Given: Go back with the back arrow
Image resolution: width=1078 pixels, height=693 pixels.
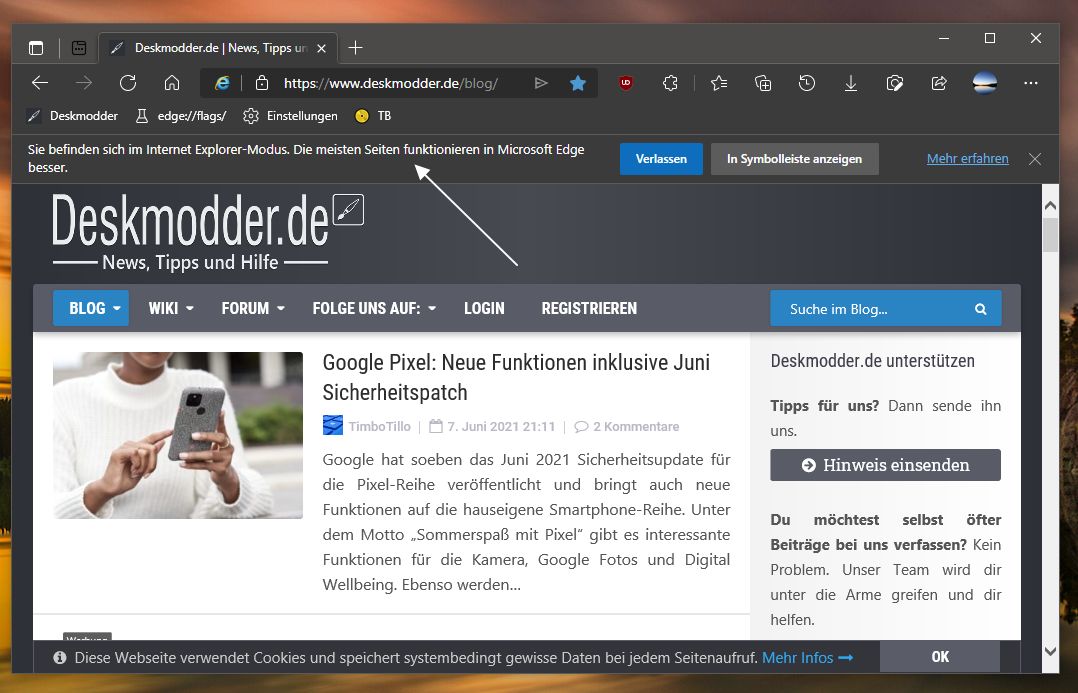Looking at the screenshot, I should [40, 83].
